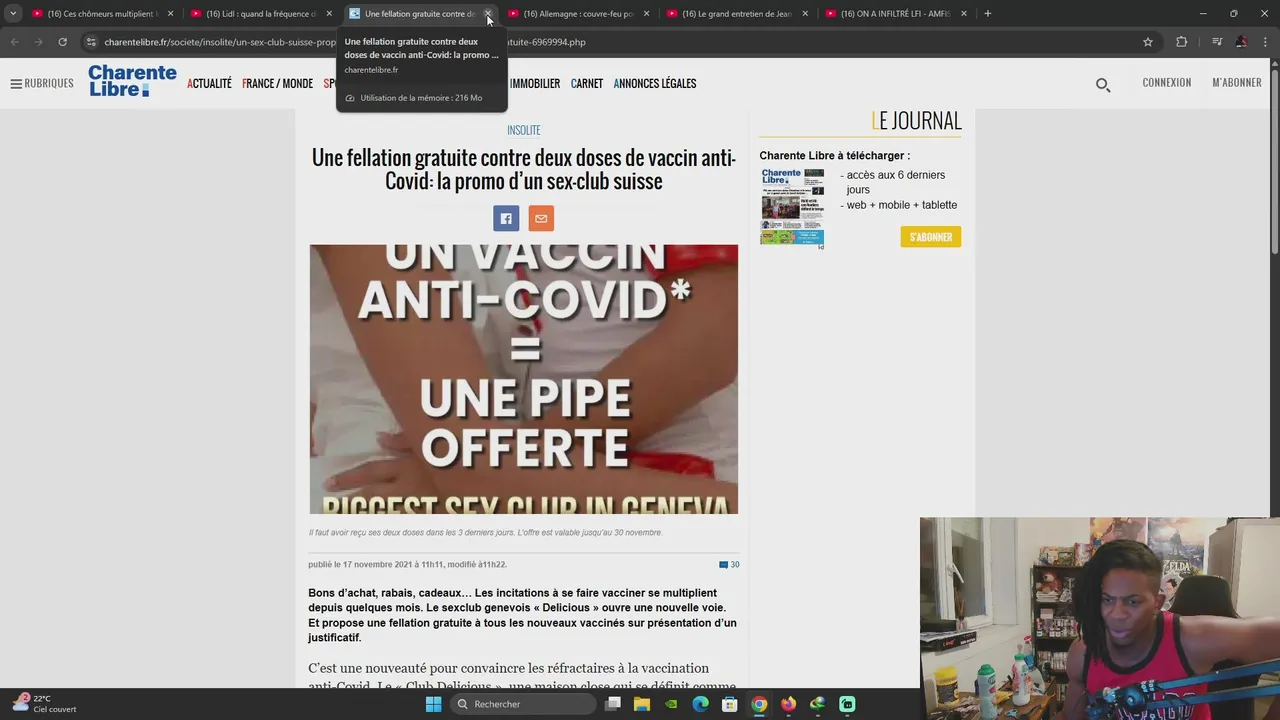Open the France / Monde section
The width and height of the screenshot is (1280, 720).
tap(277, 84)
